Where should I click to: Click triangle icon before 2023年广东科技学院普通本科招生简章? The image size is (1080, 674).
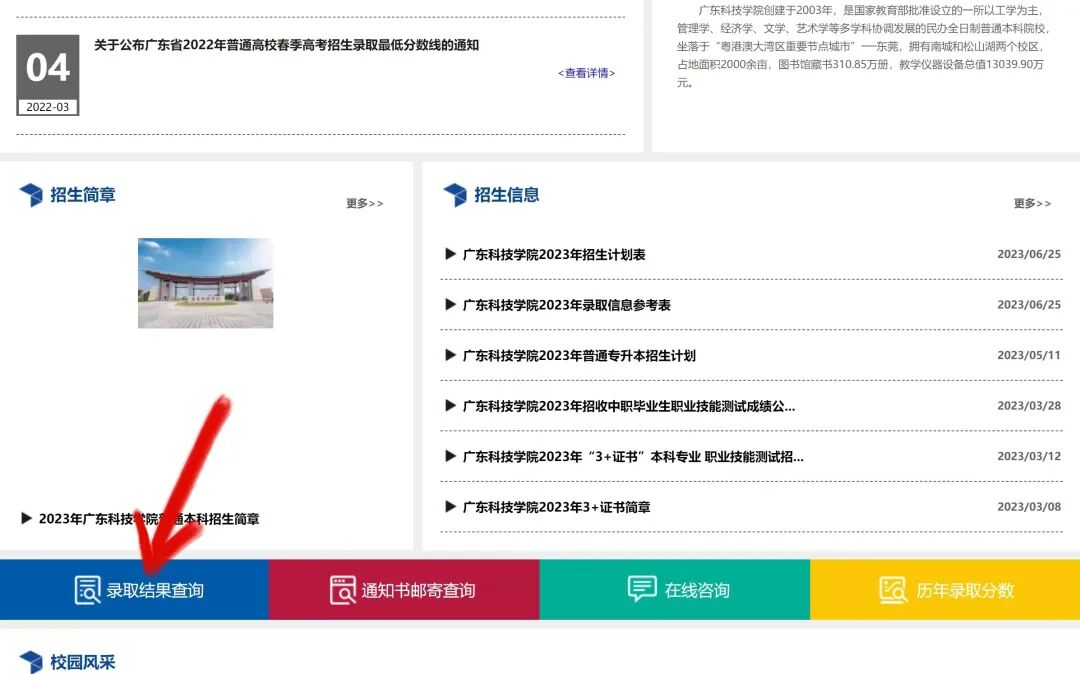(25, 518)
